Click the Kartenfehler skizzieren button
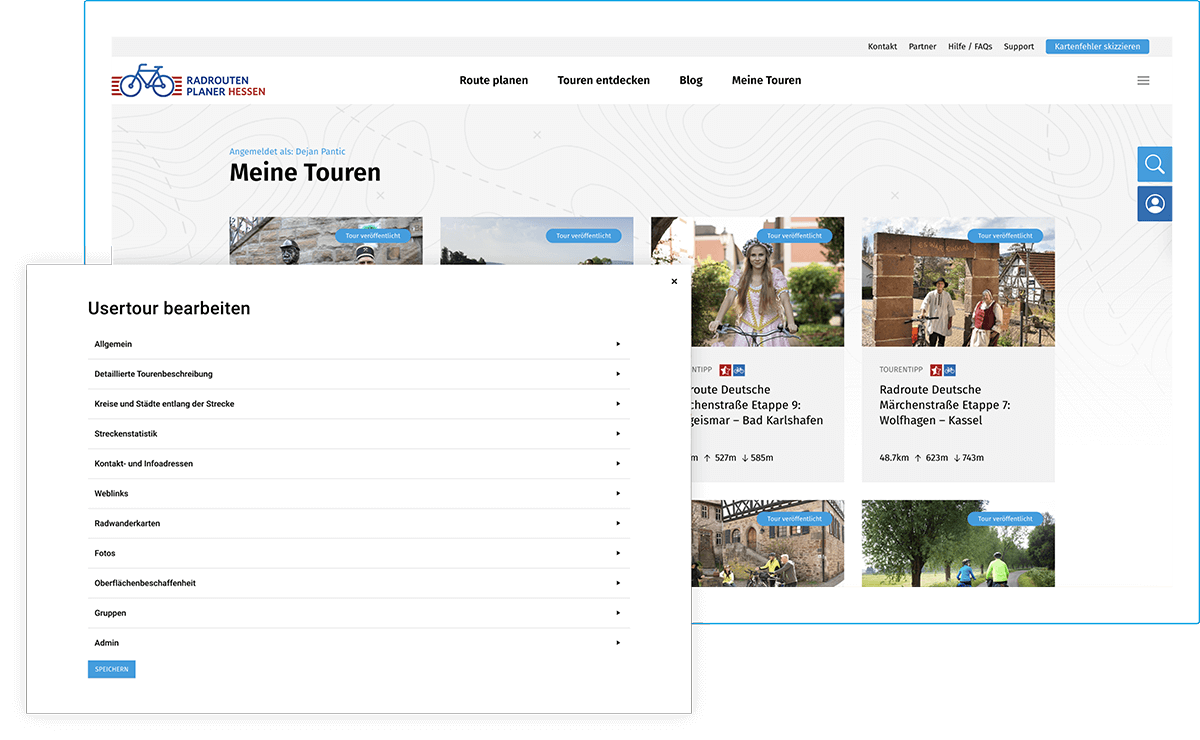This screenshot has width=1200, height=740. pos(1097,47)
